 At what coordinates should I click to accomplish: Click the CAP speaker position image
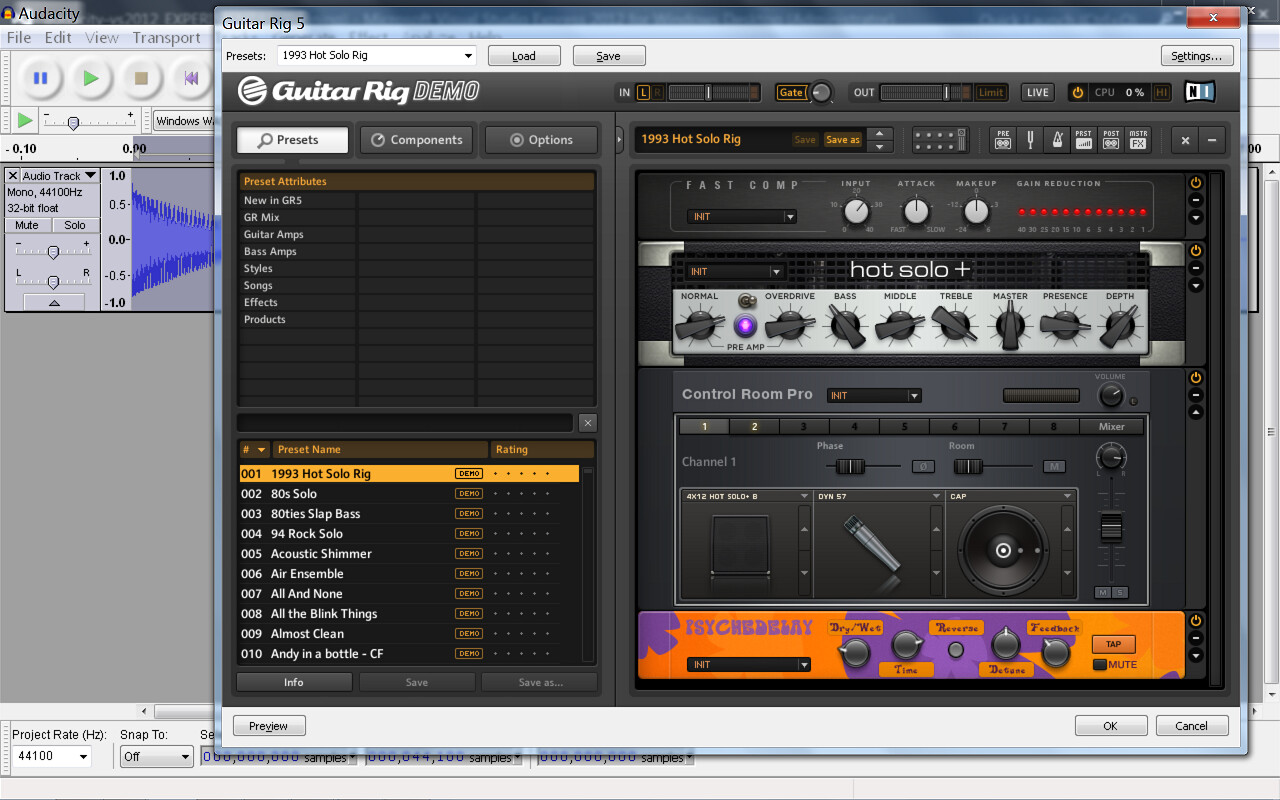1003,550
